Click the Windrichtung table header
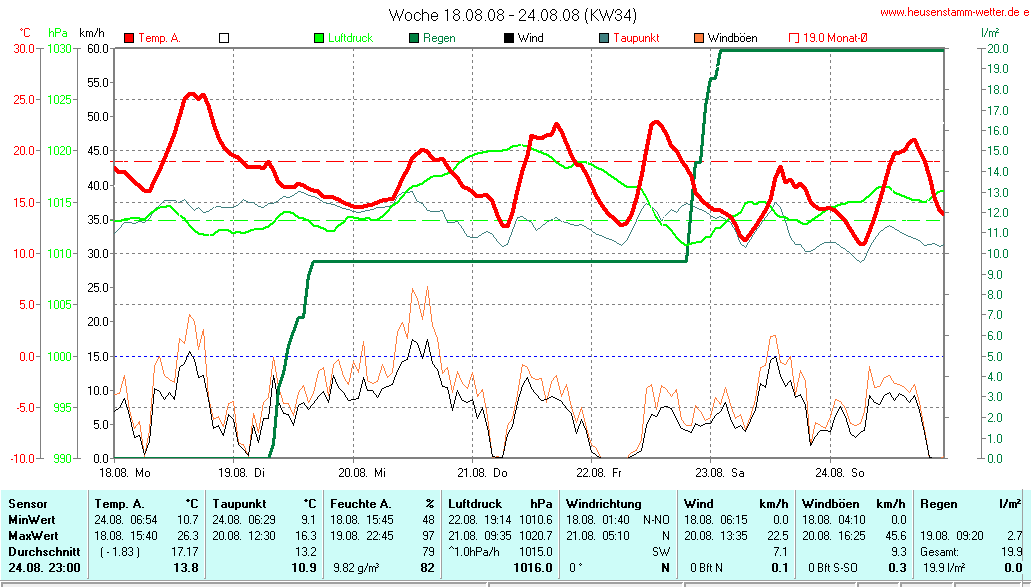The image size is (1034, 587). pos(604,504)
